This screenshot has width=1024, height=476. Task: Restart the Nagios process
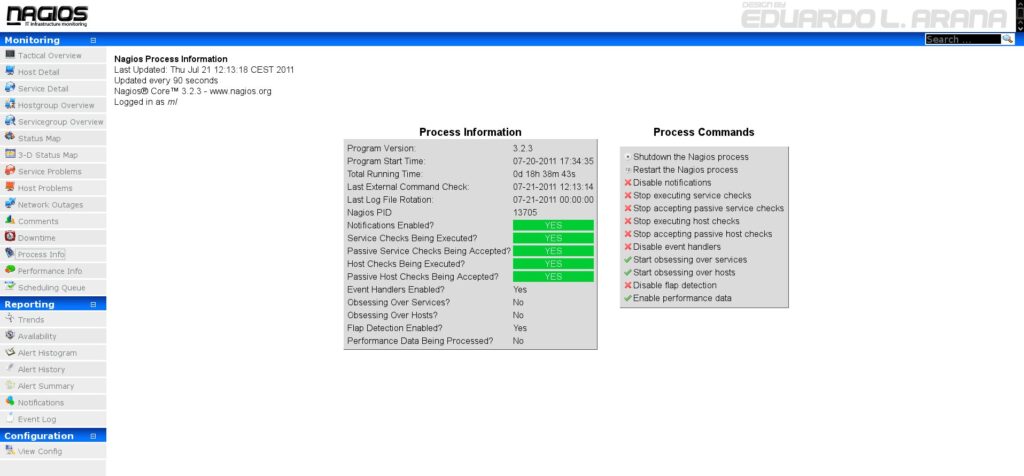[x=685, y=170]
